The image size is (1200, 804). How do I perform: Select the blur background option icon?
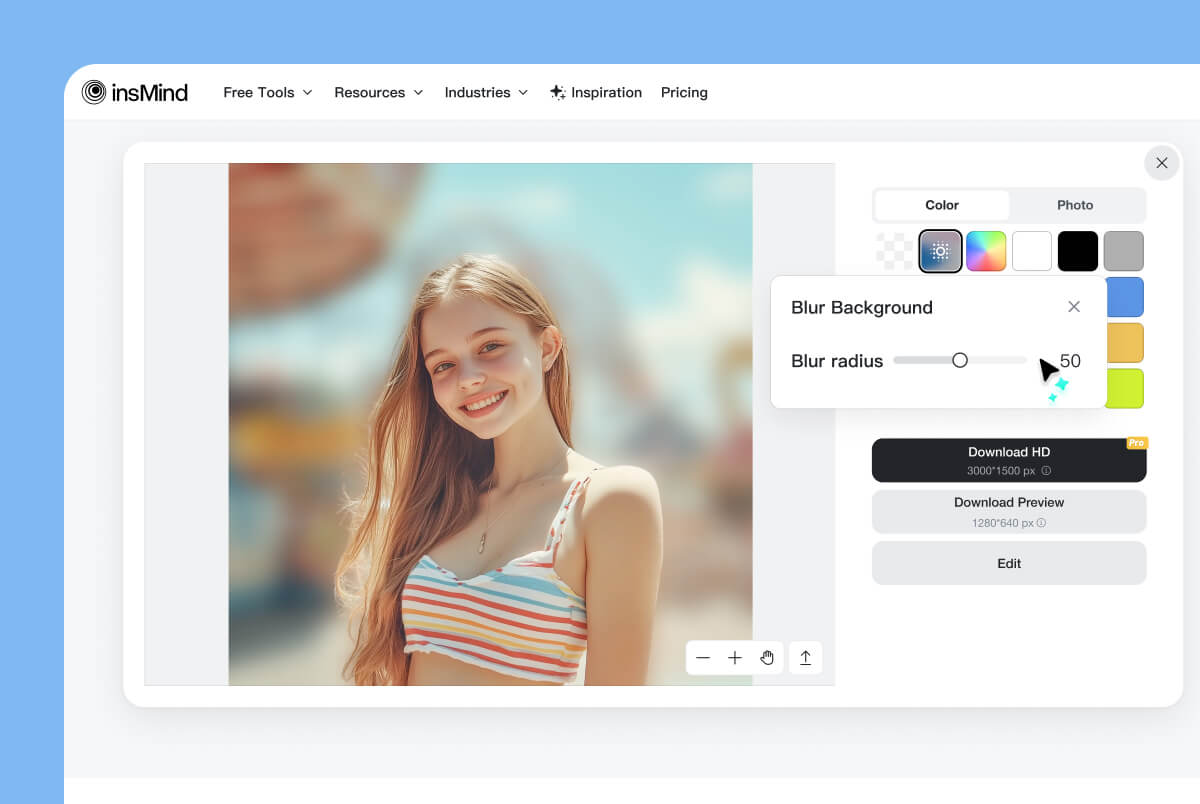pos(940,251)
